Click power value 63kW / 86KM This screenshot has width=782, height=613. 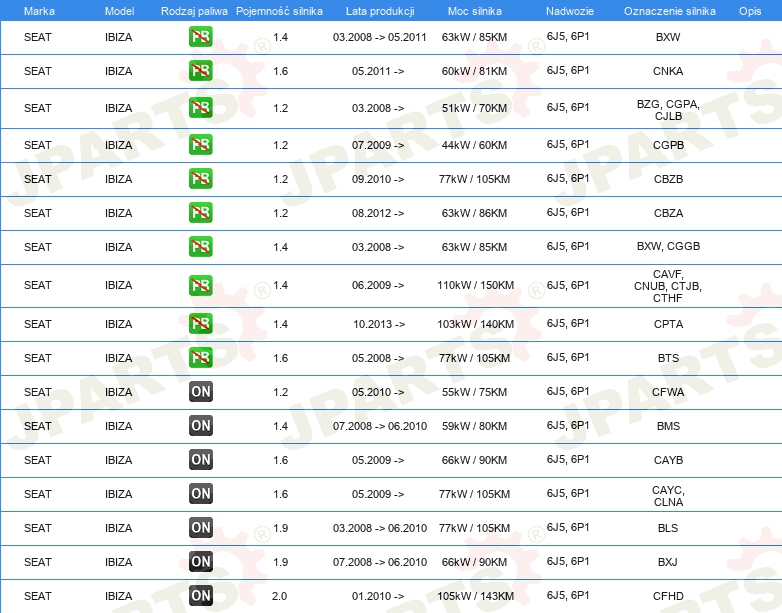[474, 213]
